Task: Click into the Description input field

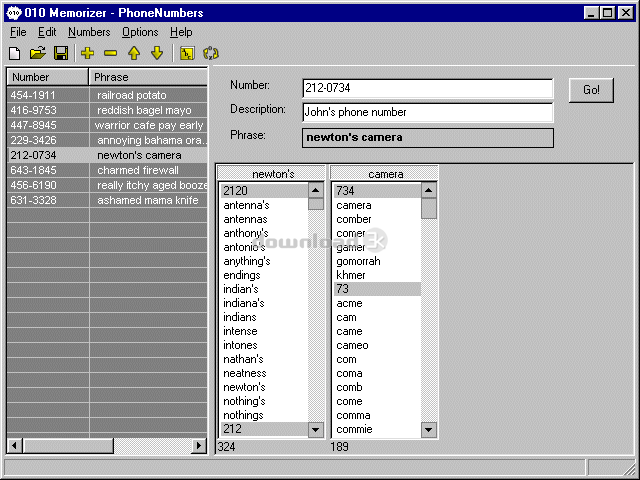Action: coord(428,112)
